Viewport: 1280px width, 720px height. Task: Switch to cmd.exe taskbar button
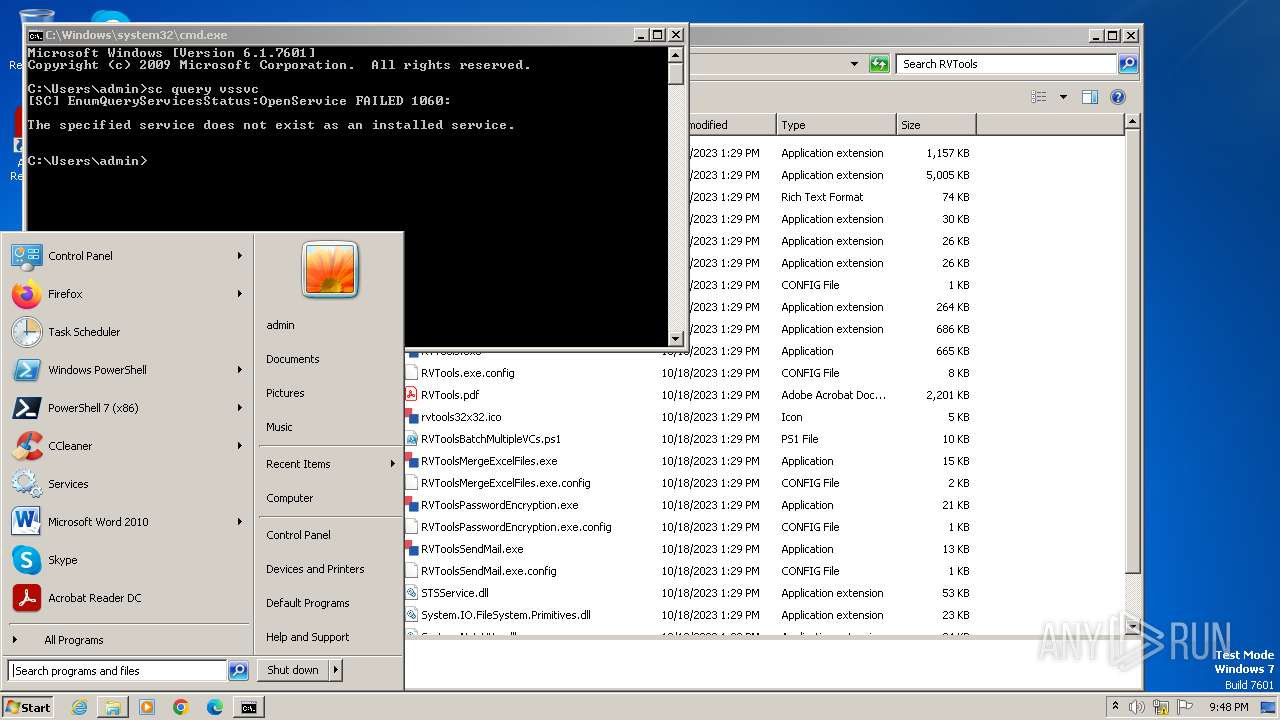pyautogui.click(x=249, y=707)
